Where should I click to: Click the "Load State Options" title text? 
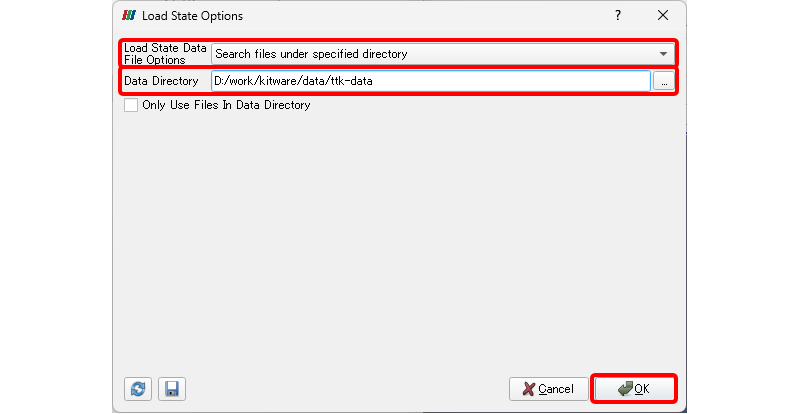click(x=192, y=16)
